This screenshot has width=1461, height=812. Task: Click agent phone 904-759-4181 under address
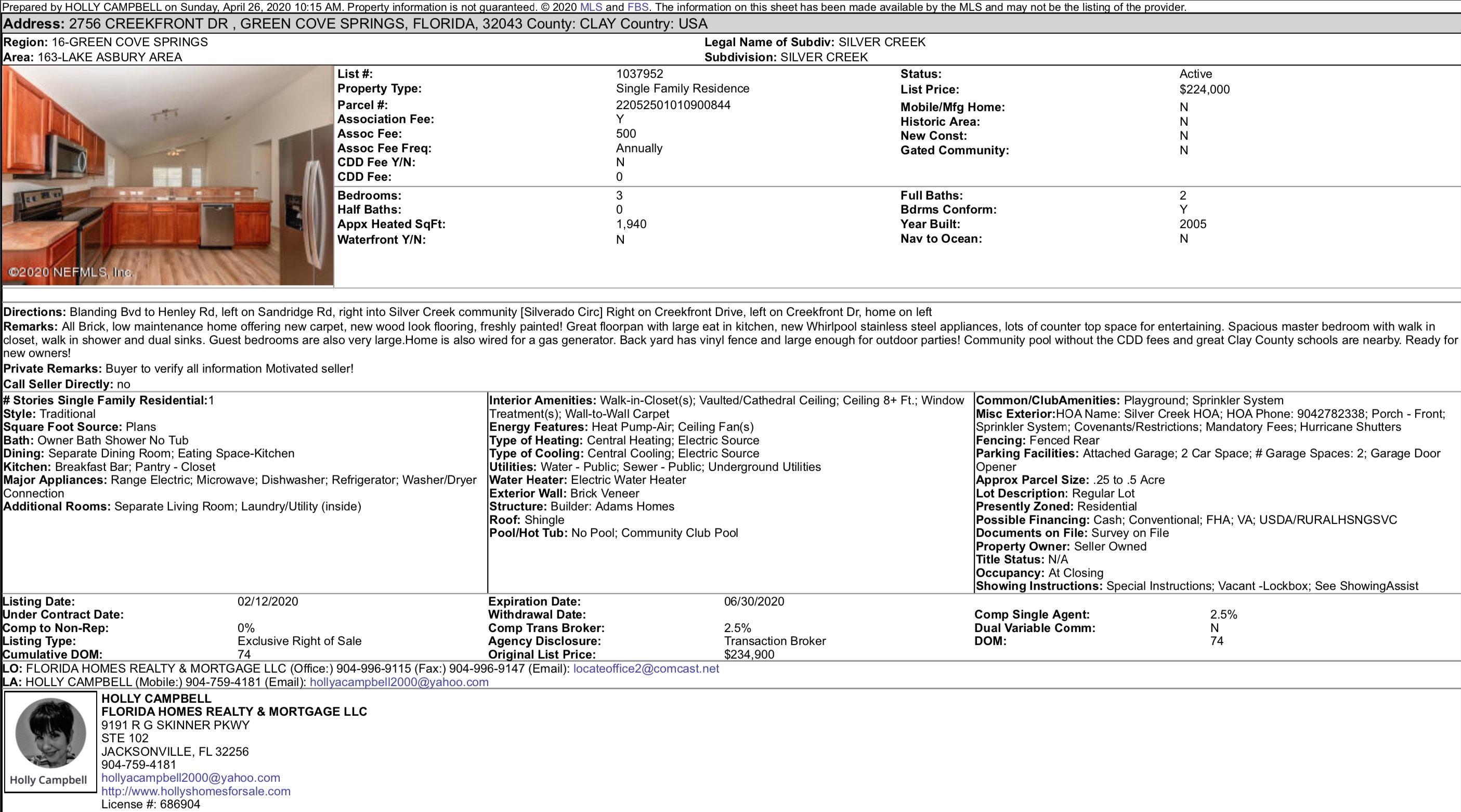coord(139,765)
